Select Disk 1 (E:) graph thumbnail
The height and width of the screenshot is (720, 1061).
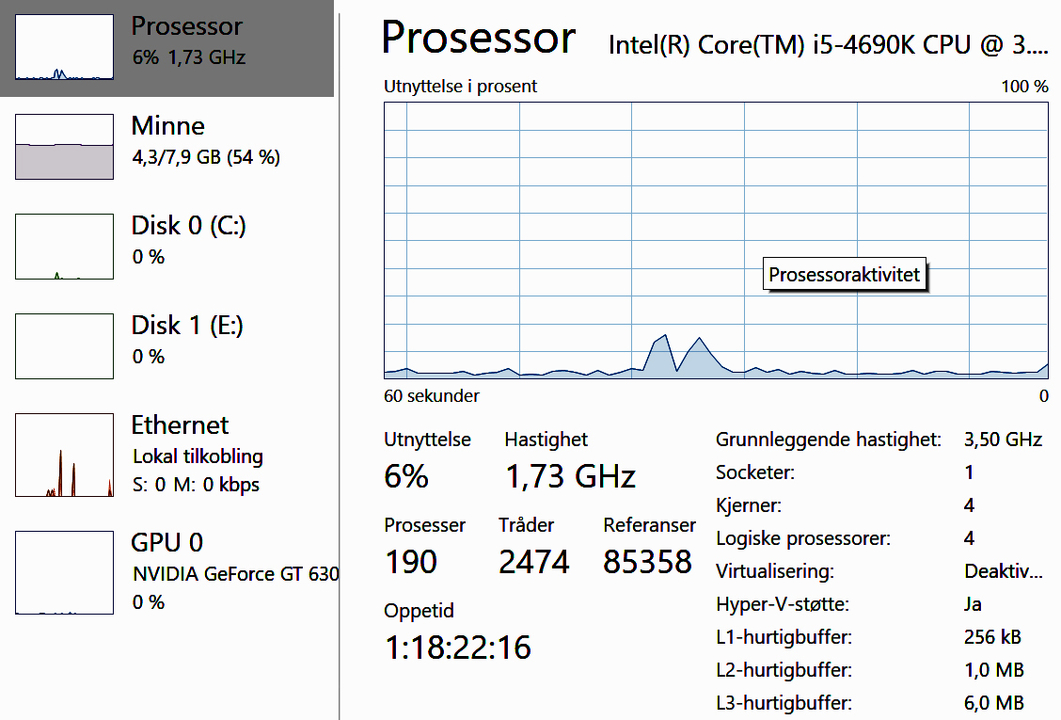64,346
